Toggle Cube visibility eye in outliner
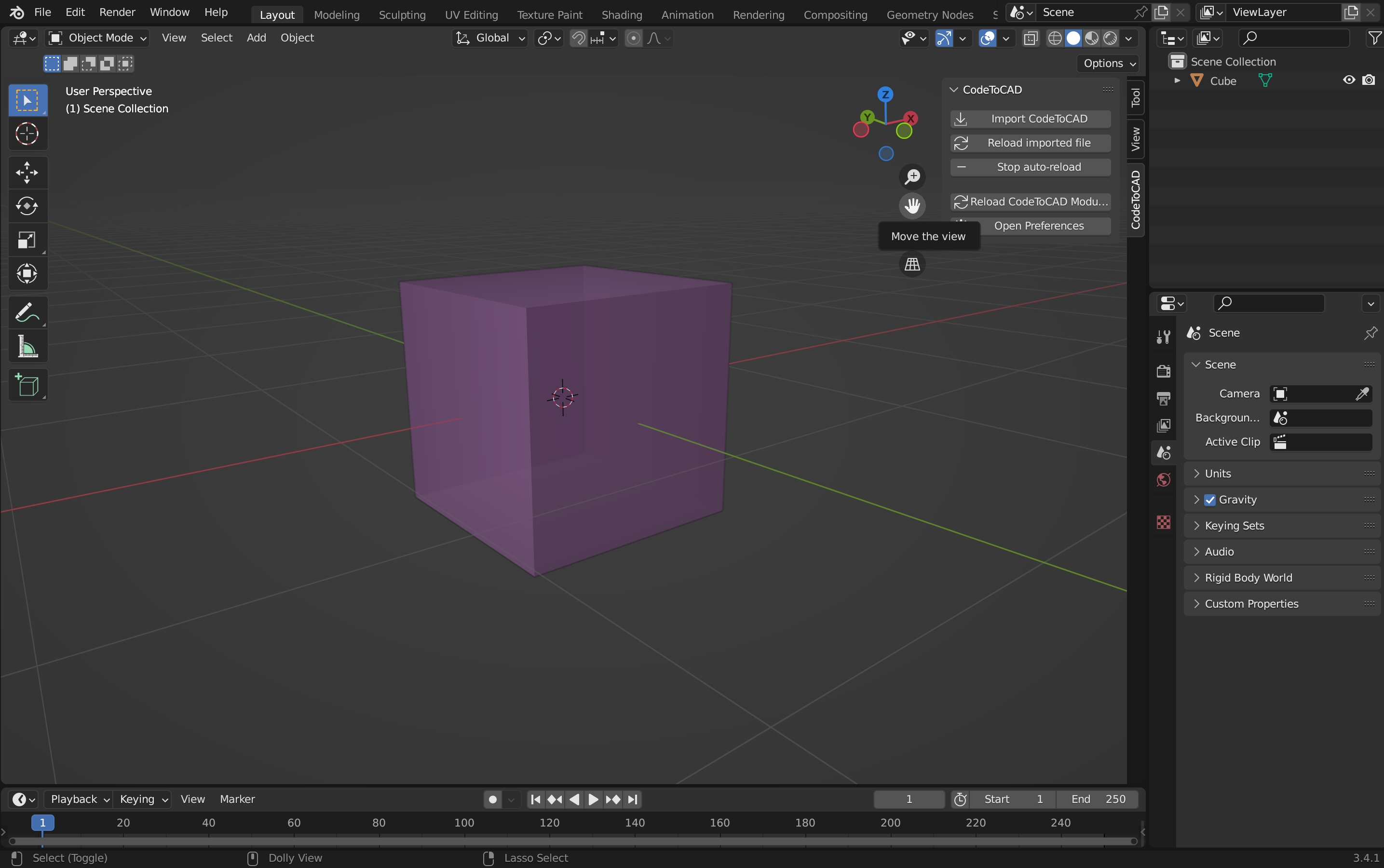 point(1349,81)
